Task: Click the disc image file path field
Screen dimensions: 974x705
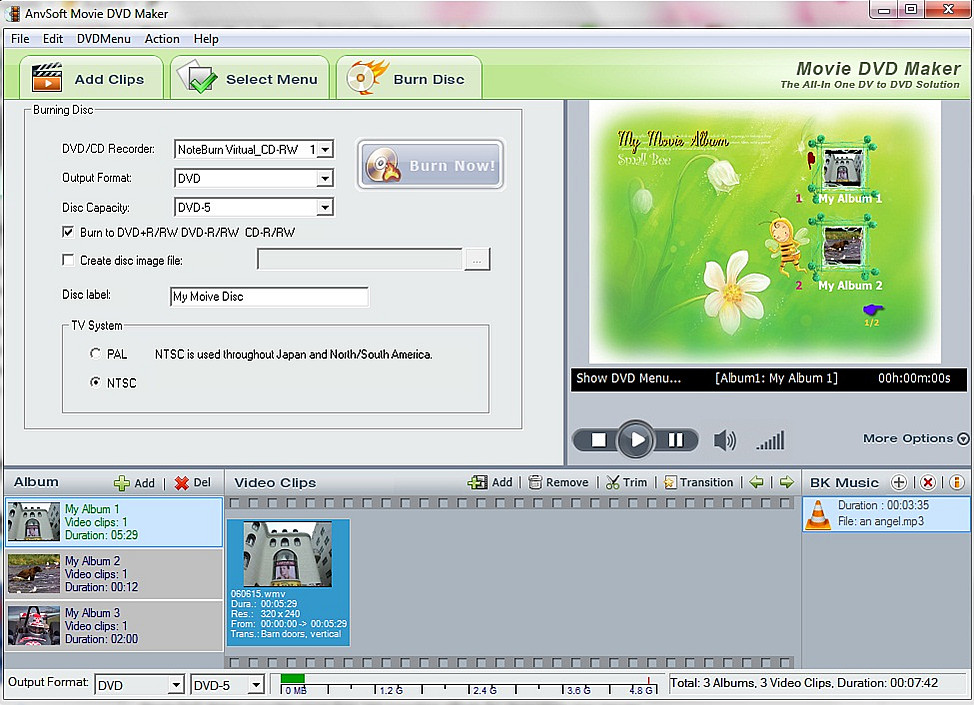Action: point(360,260)
